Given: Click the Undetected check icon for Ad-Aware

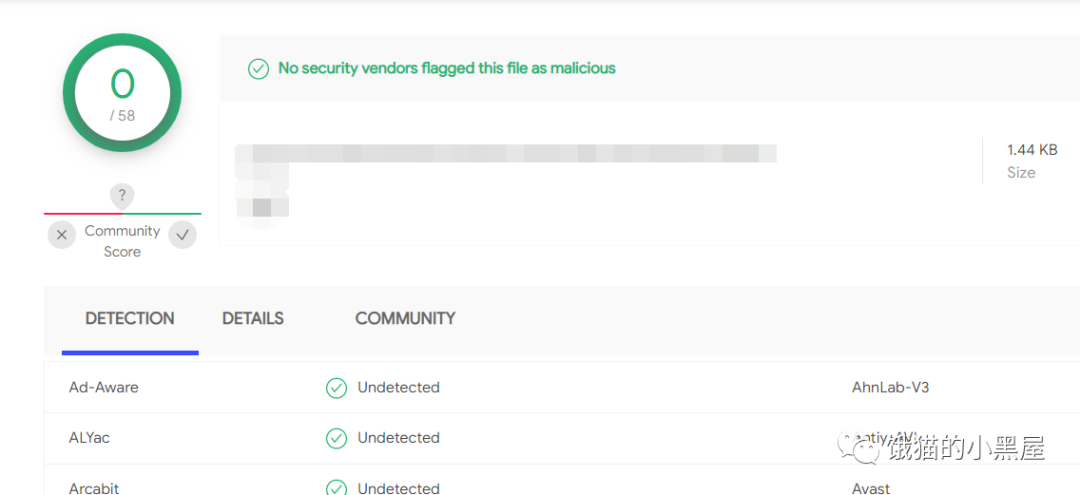Looking at the screenshot, I should click(337, 388).
